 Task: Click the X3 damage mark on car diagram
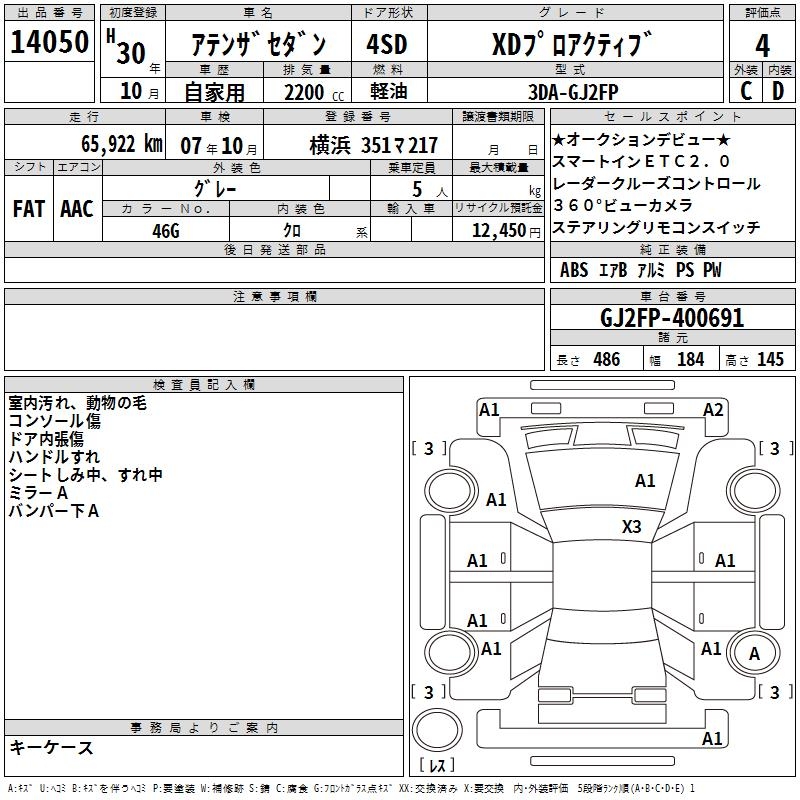[x=631, y=526]
